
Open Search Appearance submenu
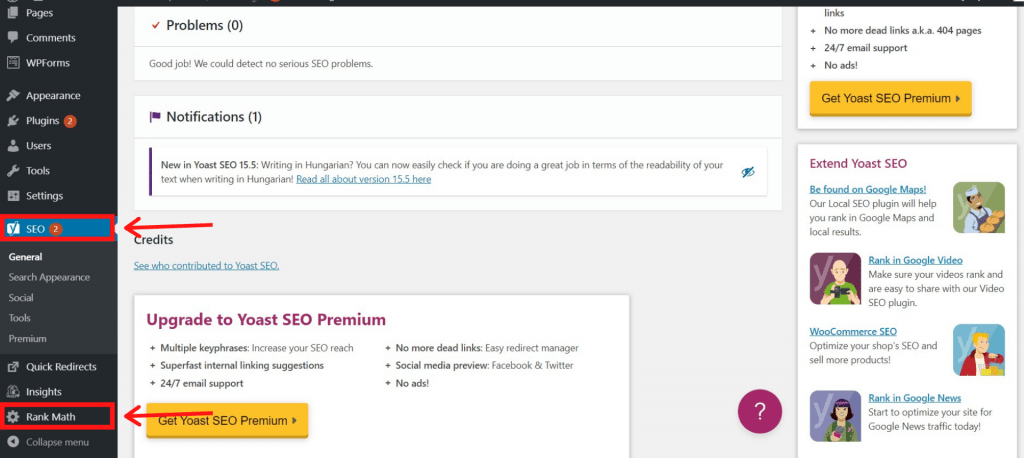49,277
